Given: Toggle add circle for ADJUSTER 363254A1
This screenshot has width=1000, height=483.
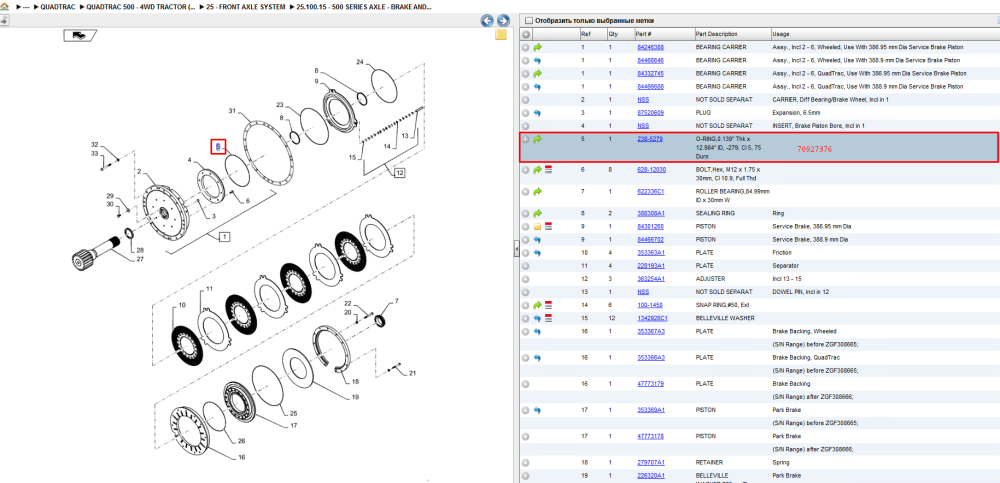Looking at the screenshot, I should (526, 279).
